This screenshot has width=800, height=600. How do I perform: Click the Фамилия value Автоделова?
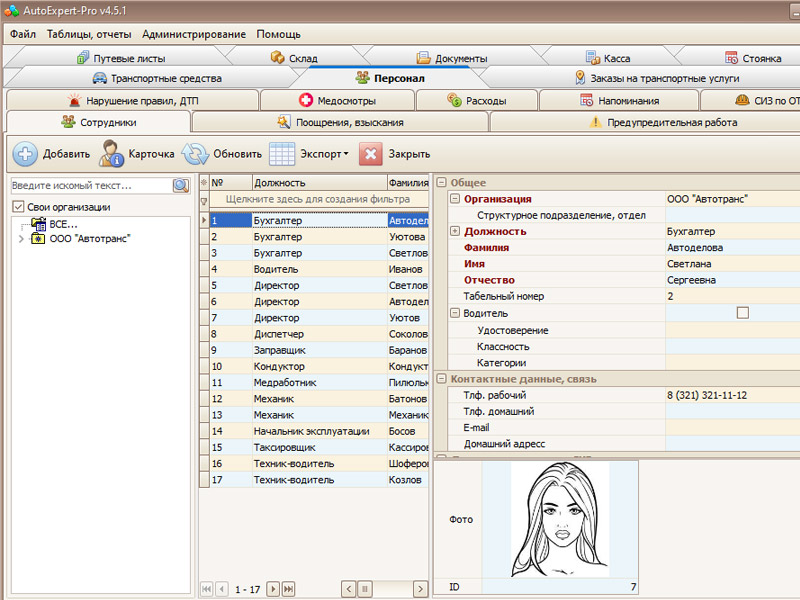click(694, 247)
